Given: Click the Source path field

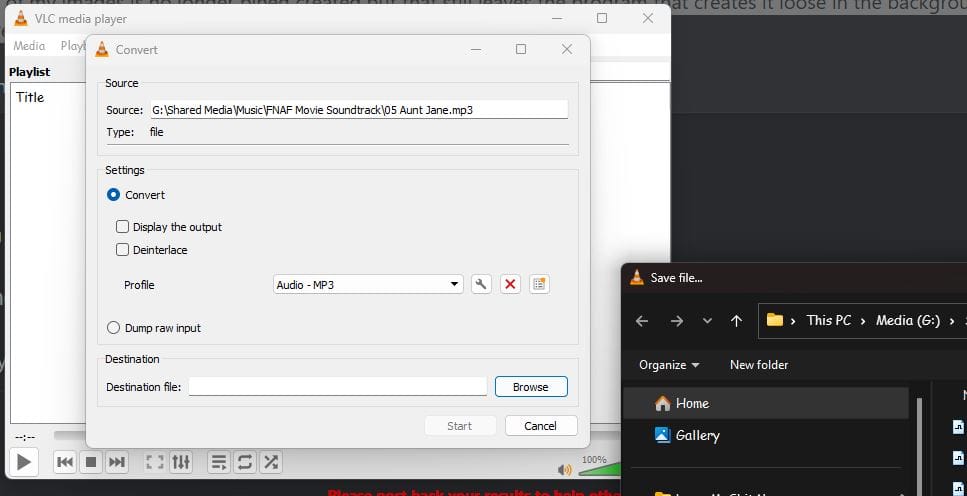Looking at the screenshot, I should coord(358,110).
